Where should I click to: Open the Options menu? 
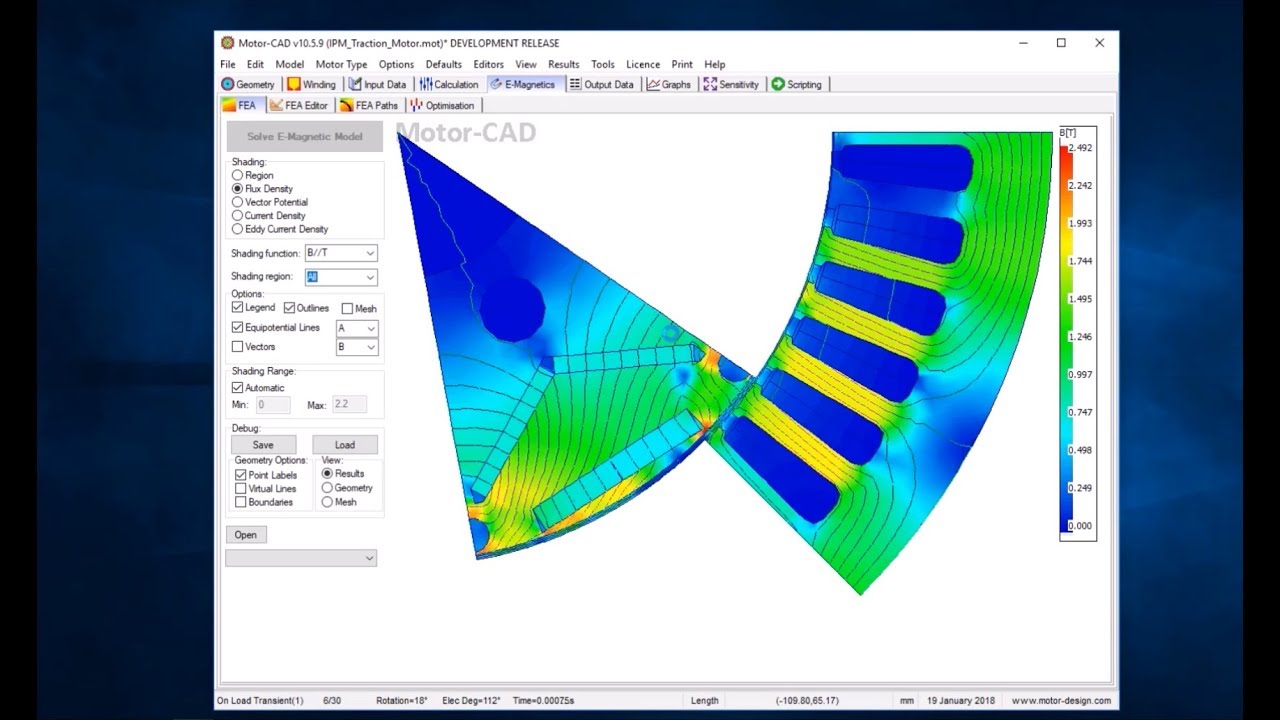point(396,64)
